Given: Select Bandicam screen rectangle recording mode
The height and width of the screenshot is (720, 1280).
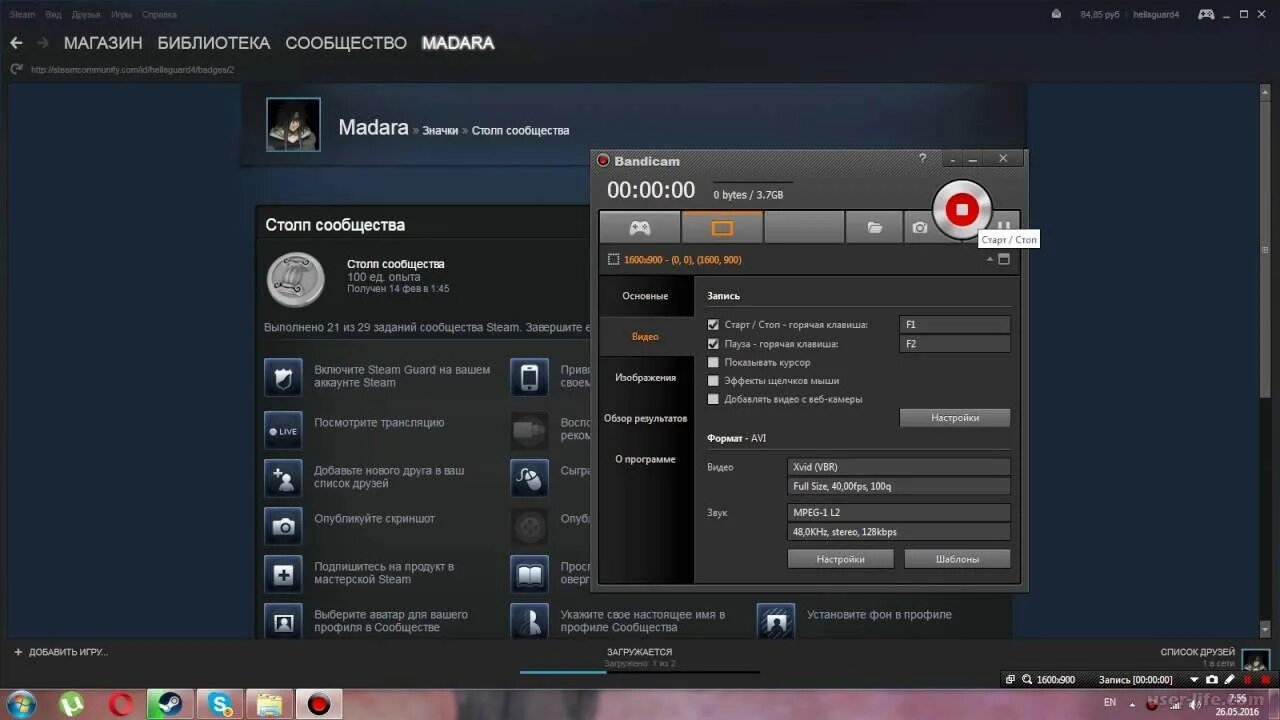Looking at the screenshot, I should tap(722, 228).
